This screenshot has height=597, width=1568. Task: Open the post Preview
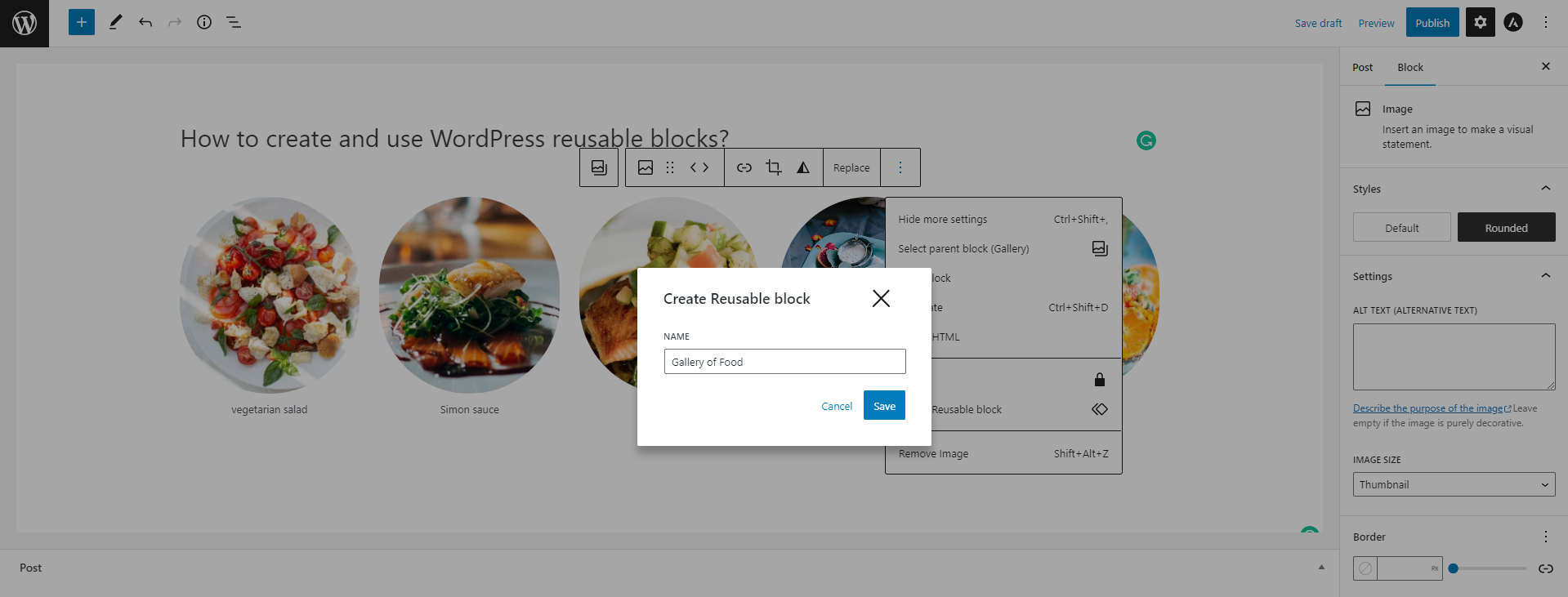point(1377,23)
